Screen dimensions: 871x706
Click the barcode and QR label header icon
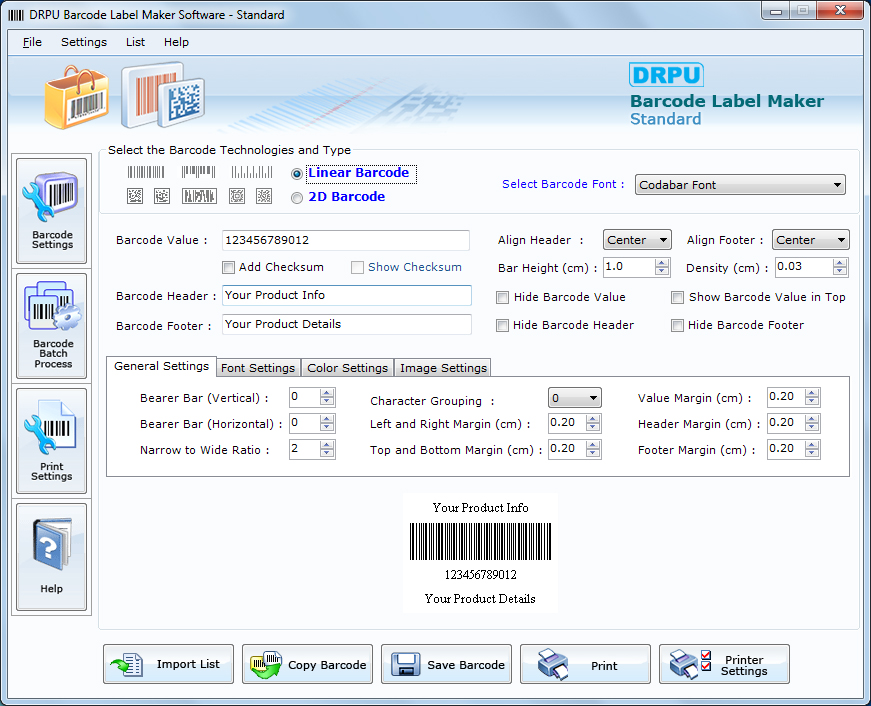pyautogui.click(x=163, y=94)
